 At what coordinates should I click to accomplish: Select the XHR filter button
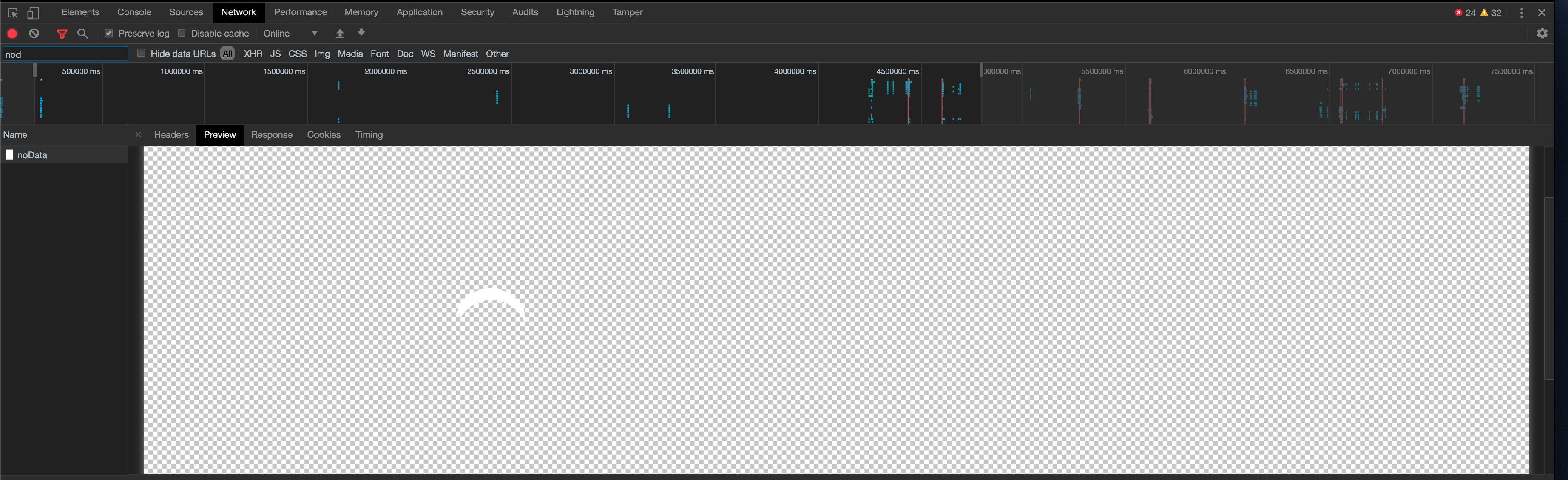pos(254,53)
